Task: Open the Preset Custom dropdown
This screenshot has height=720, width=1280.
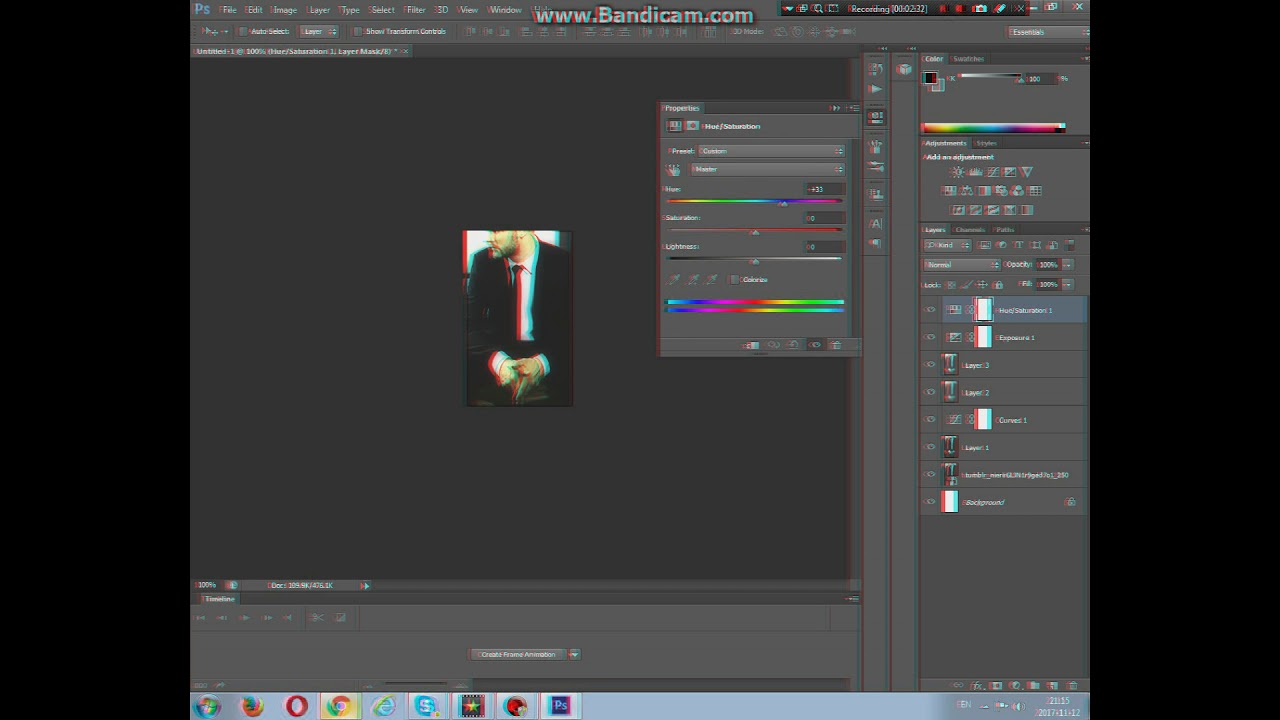Action: tap(771, 151)
